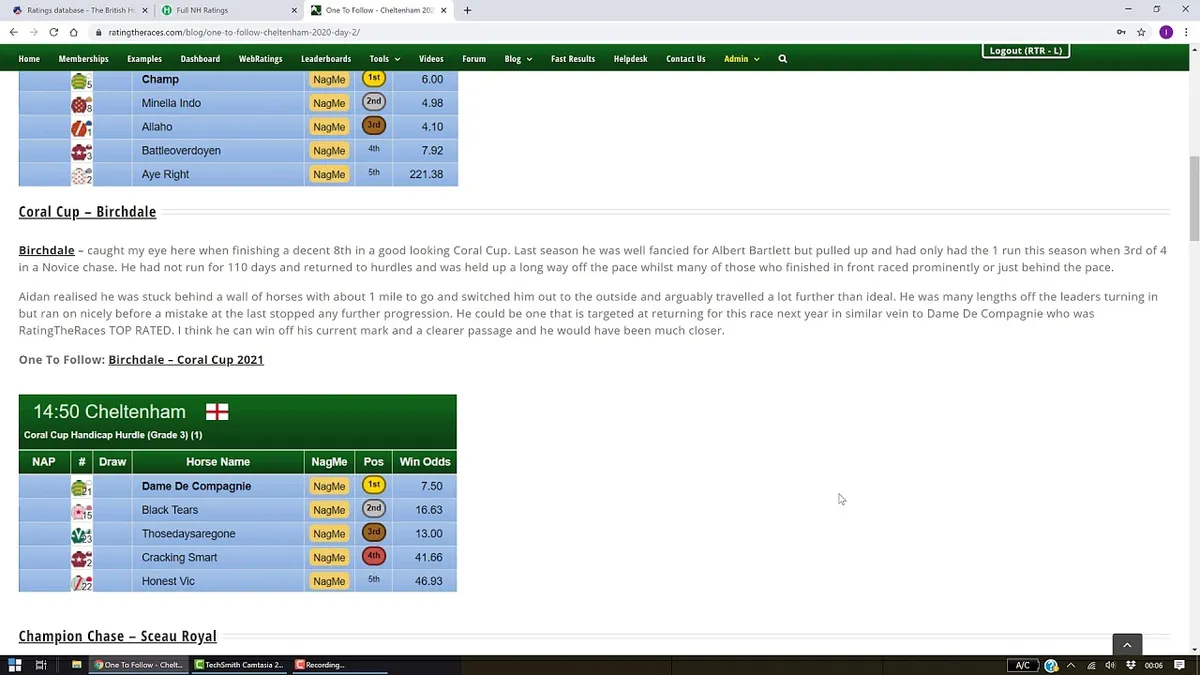The width and height of the screenshot is (1200, 675).
Task: Click the volume icon in system tray
Action: click(1110, 665)
